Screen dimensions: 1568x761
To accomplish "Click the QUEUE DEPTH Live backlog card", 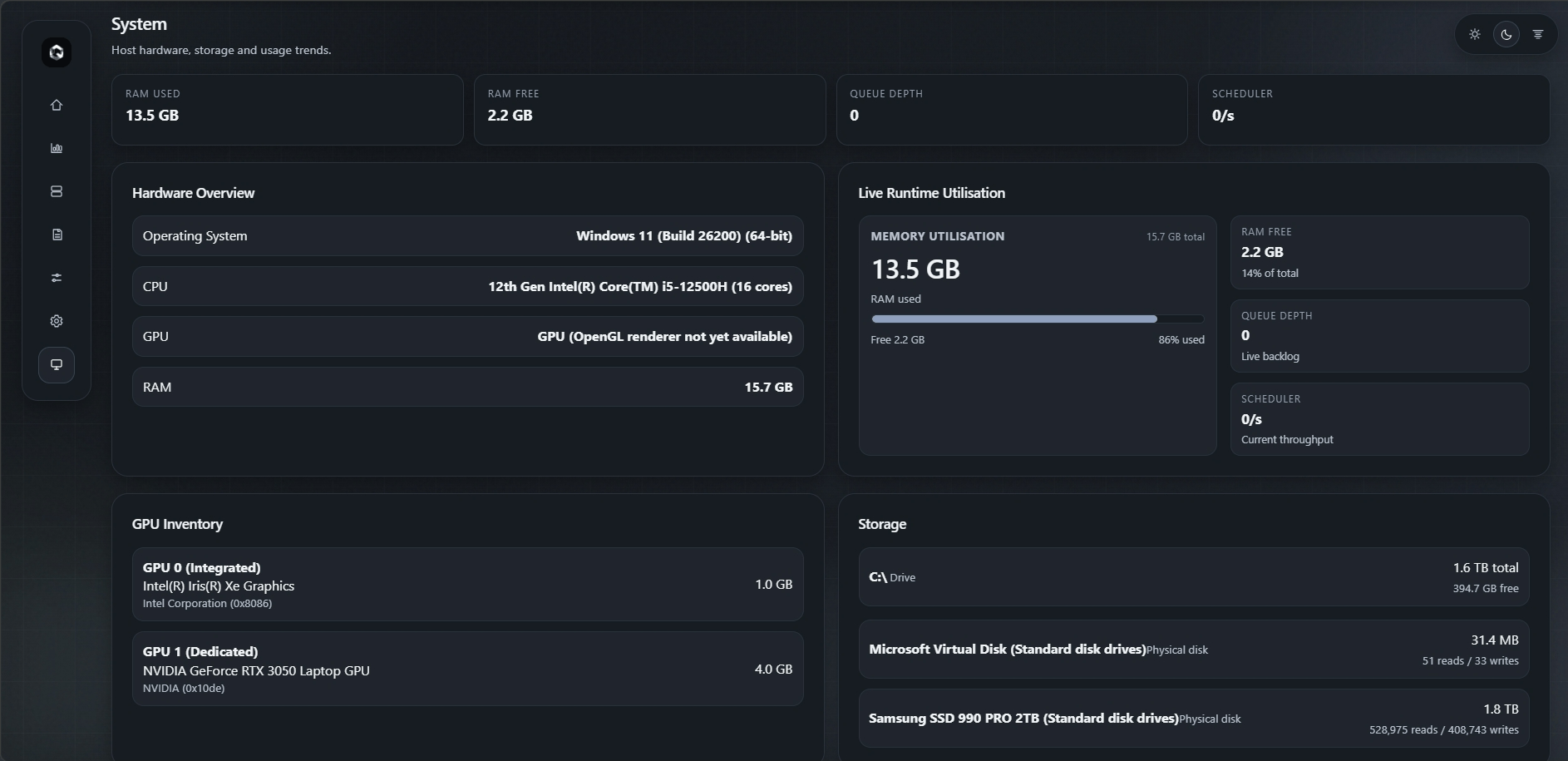I will 1380,336.
